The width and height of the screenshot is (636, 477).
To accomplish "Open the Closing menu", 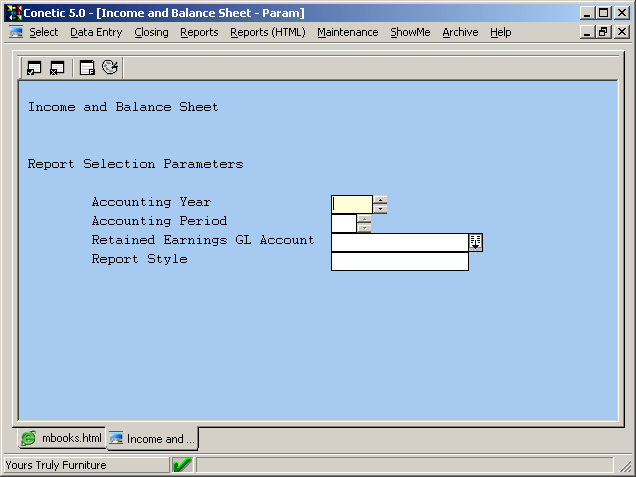I will [151, 32].
